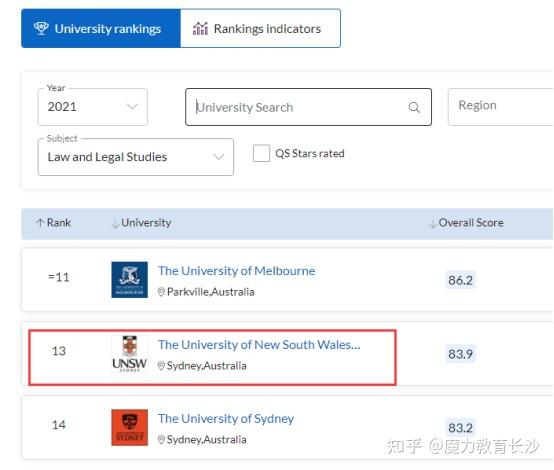This screenshot has width=554, height=470.
Task: Click the UNSW Sydney logo
Action: coord(129,353)
